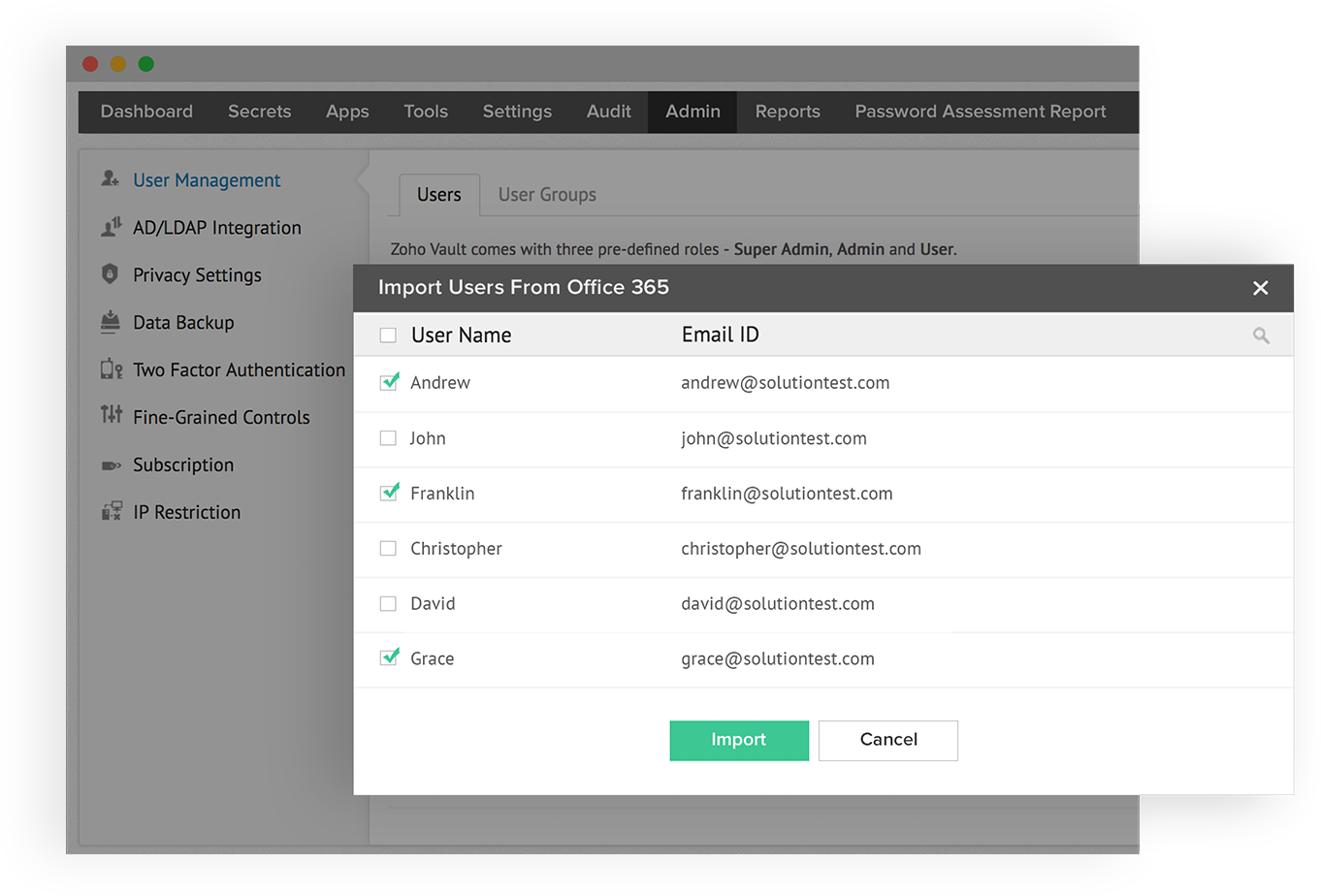Image resolution: width=1321 pixels, height=896 pixels.
Task: Click the name Andrew in the list
Action: (x=440, y=382)
